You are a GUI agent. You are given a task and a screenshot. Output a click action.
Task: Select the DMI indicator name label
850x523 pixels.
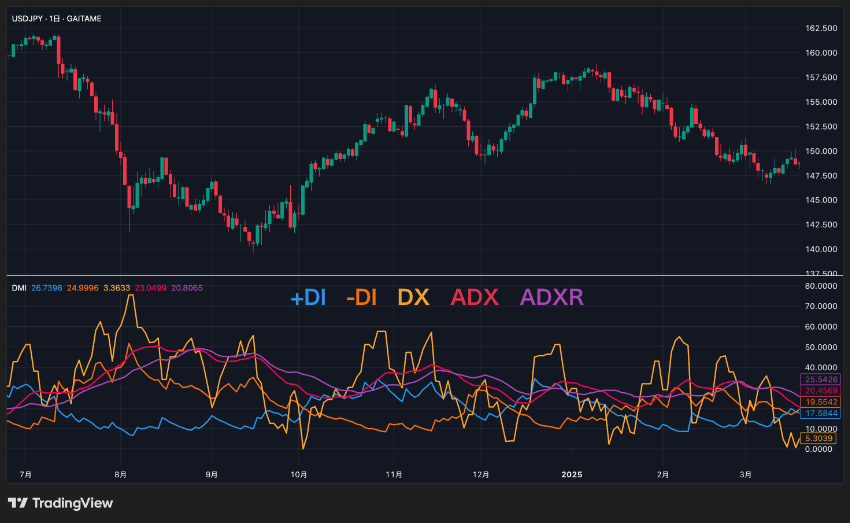point(19,288)
